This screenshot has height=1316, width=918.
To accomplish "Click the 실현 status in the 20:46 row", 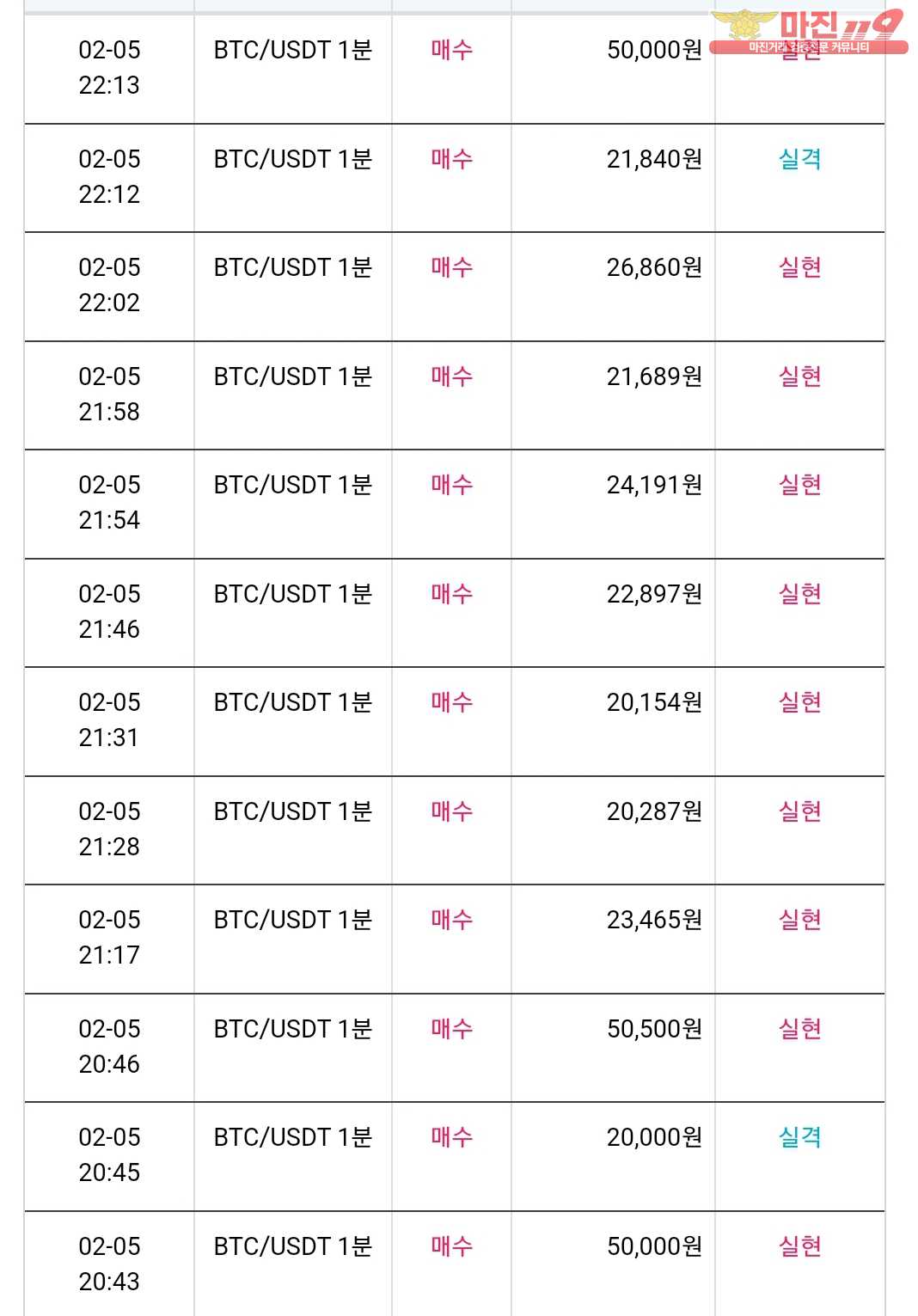I will pos(799,1029).
